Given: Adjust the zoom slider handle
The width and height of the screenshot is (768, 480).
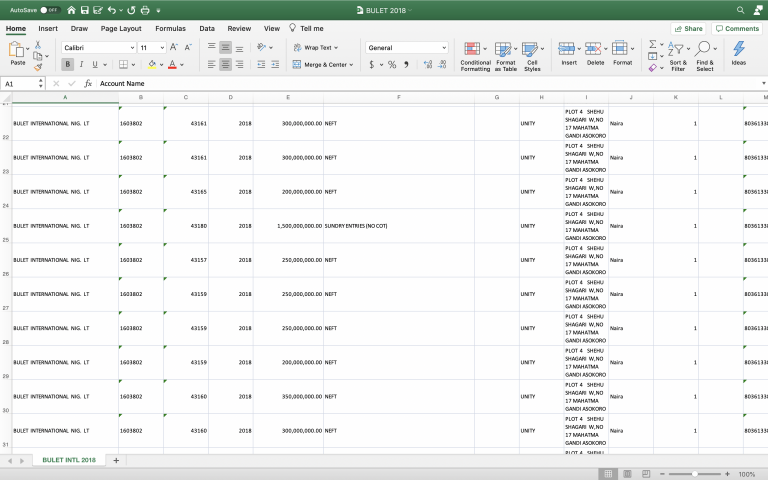Looking at the screenshot, I should (695, 474).
